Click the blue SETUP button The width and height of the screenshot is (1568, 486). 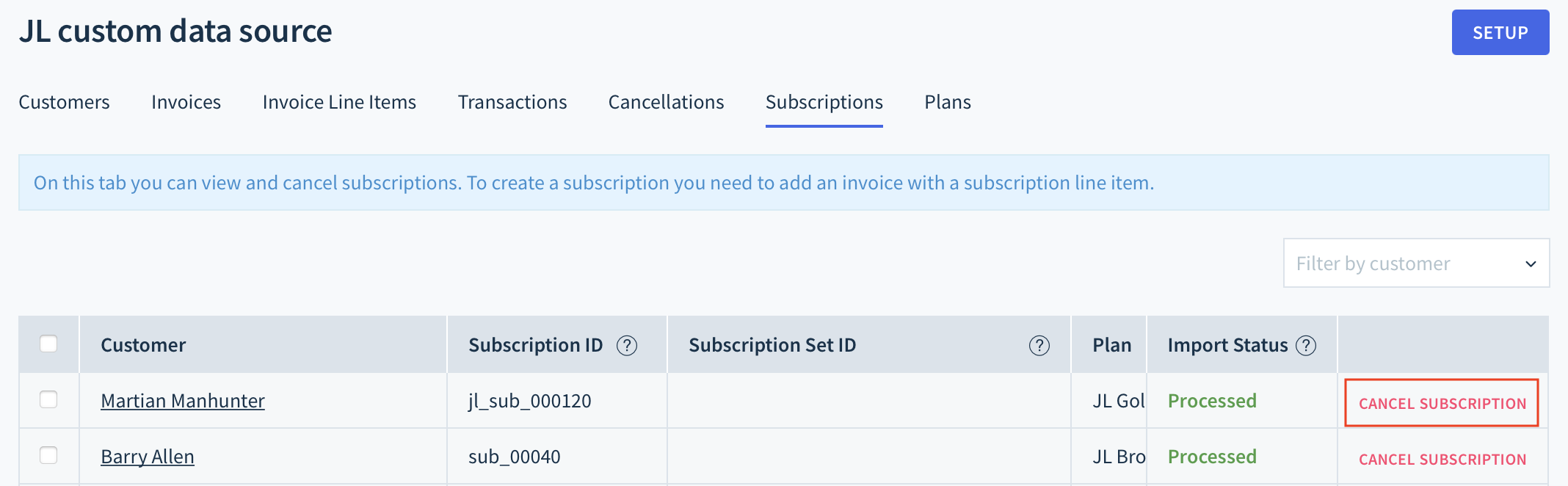(1500, 32)
